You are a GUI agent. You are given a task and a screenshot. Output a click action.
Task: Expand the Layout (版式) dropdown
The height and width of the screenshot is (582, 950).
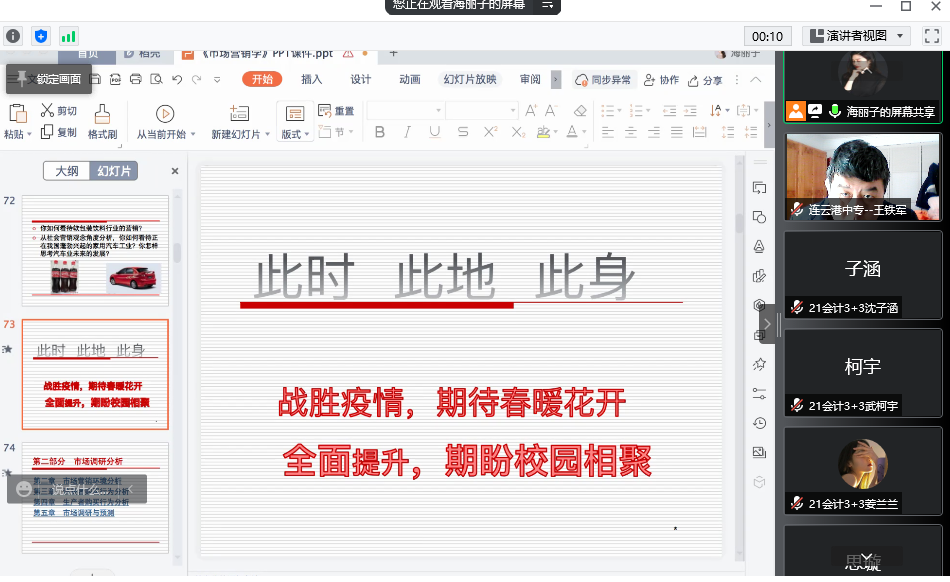click(x=295, y=134)
